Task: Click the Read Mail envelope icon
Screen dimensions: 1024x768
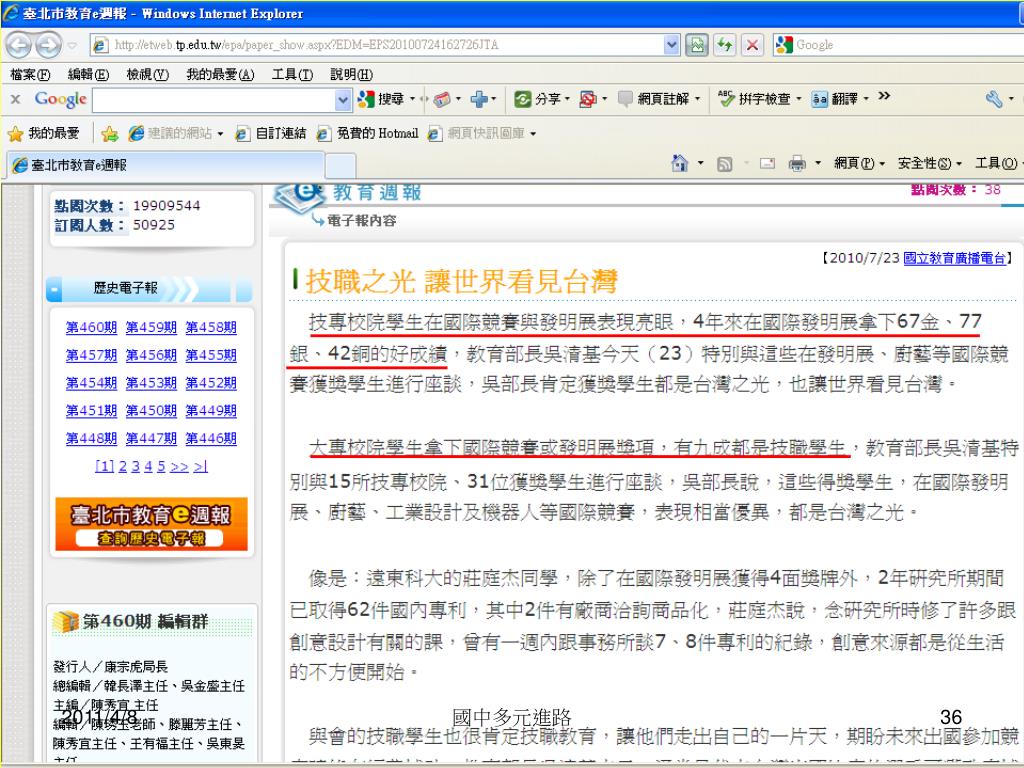Action: pyautogui.click(x=767, y=163)
